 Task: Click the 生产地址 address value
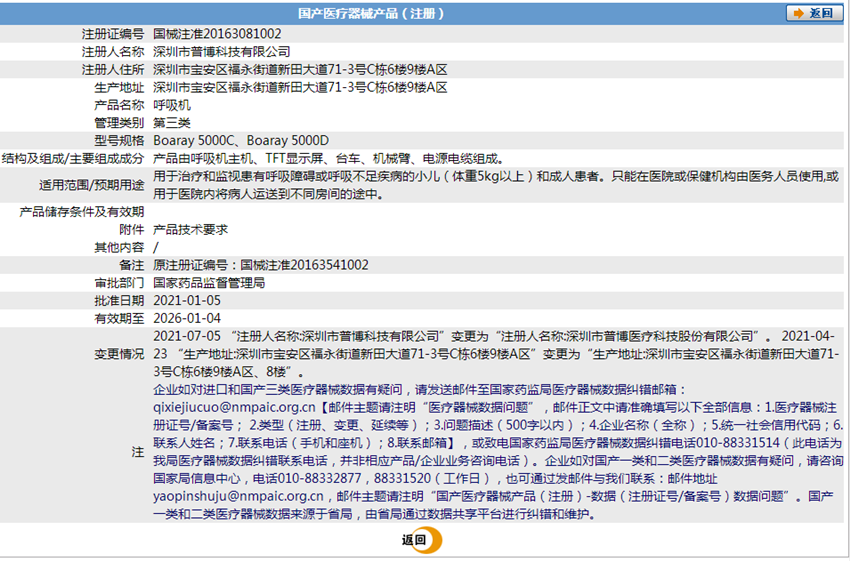point(300,87)
